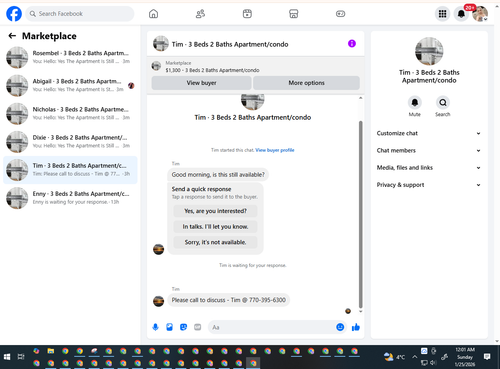This screenshot has height=369, width=500.
Task: Open the Facebook logo home link
Action: 14,14
